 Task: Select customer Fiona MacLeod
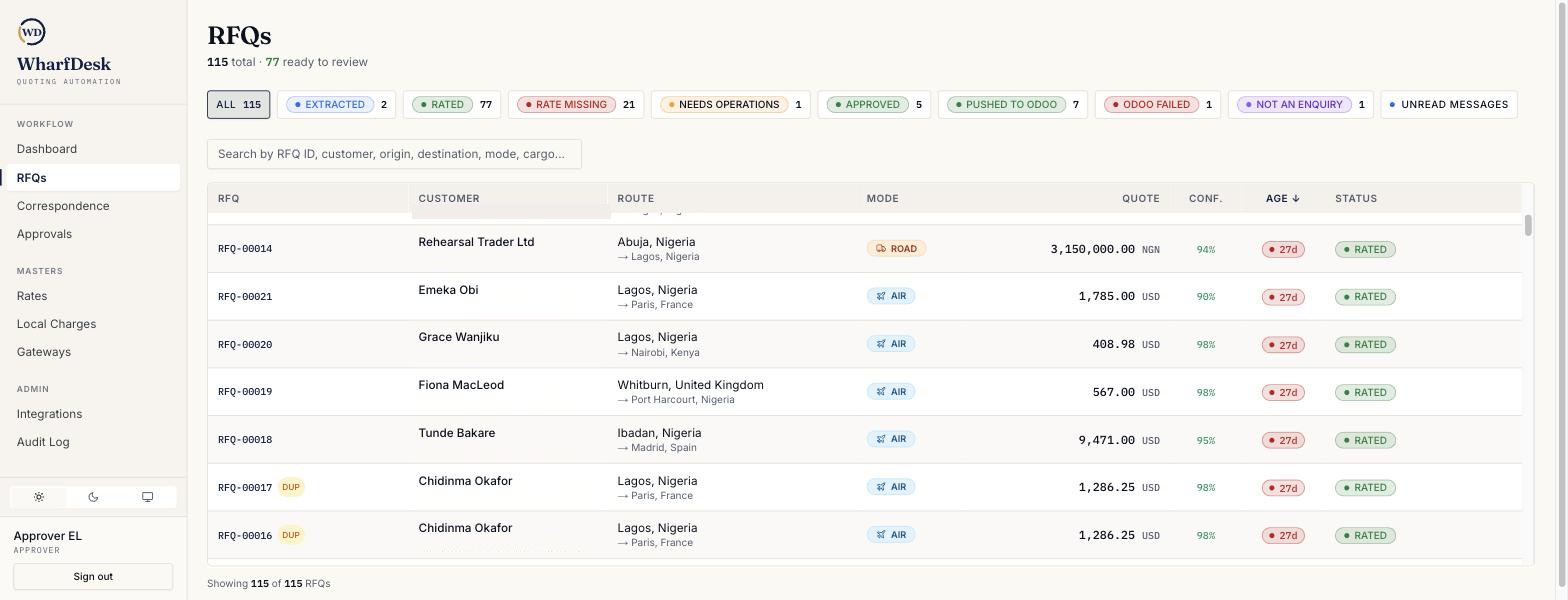pos(461,385)
